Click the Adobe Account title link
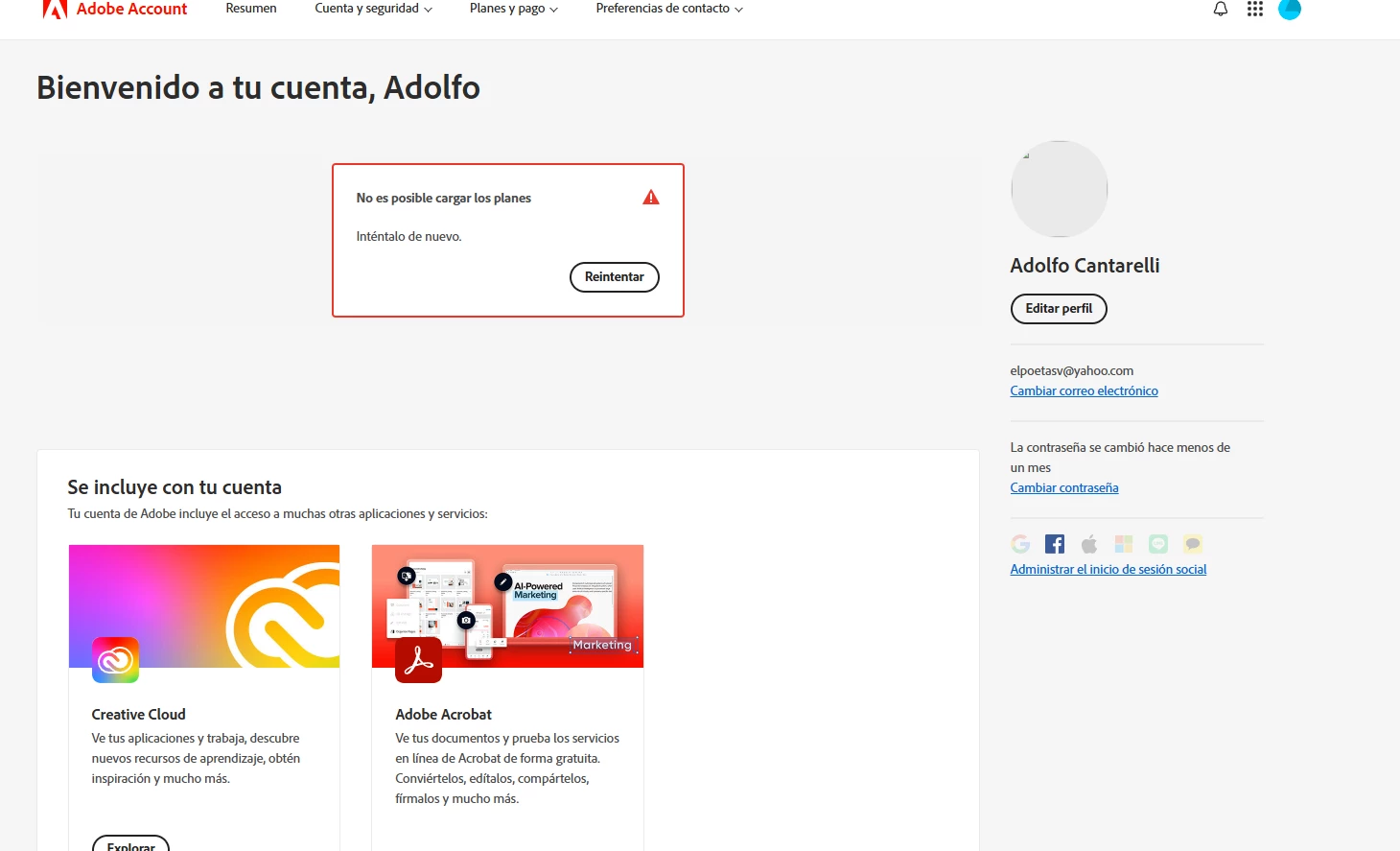1400x851 pixels. (x=132, y=9)
